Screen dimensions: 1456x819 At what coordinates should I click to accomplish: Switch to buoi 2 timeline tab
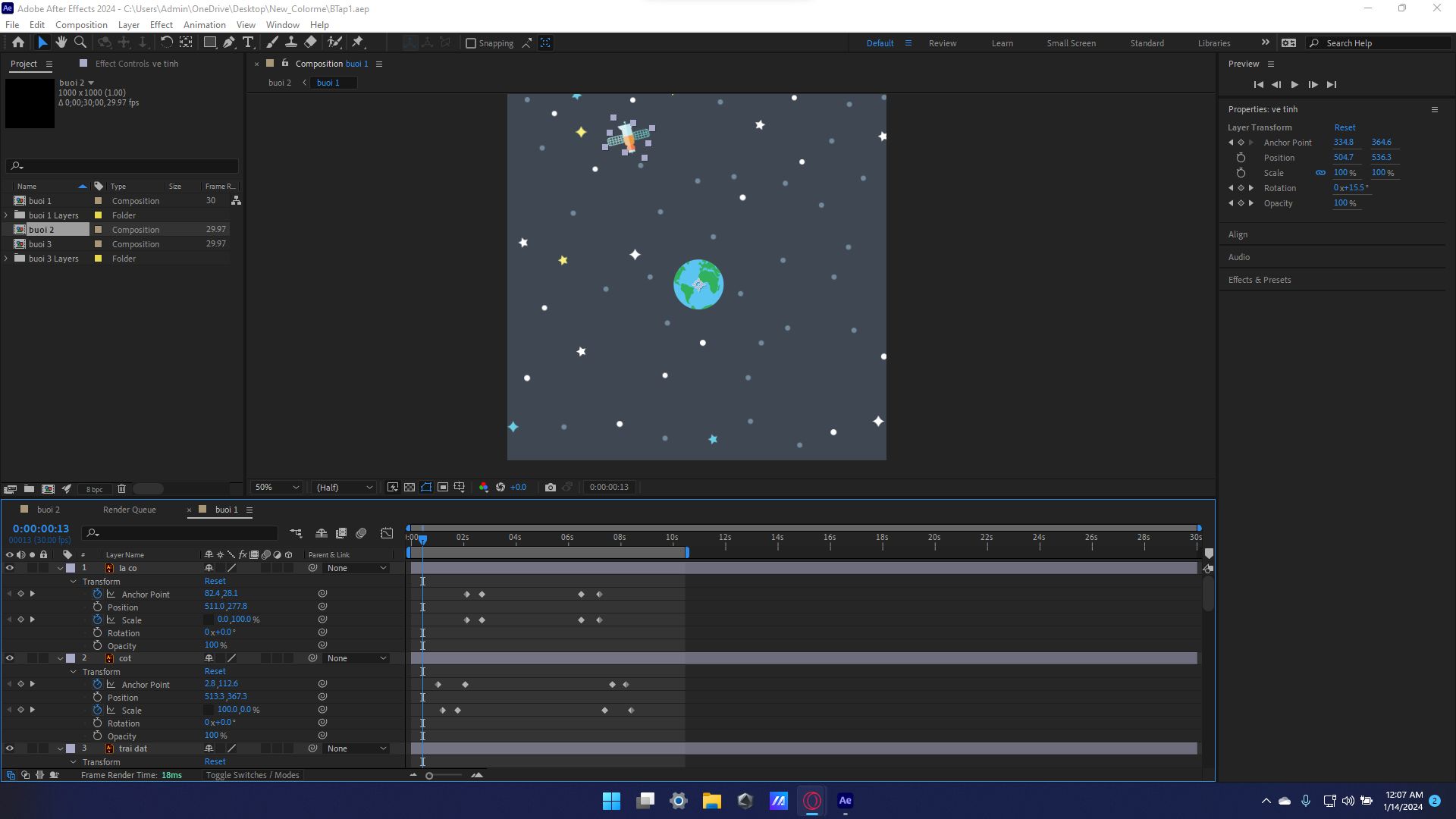(x=49, y=510)
